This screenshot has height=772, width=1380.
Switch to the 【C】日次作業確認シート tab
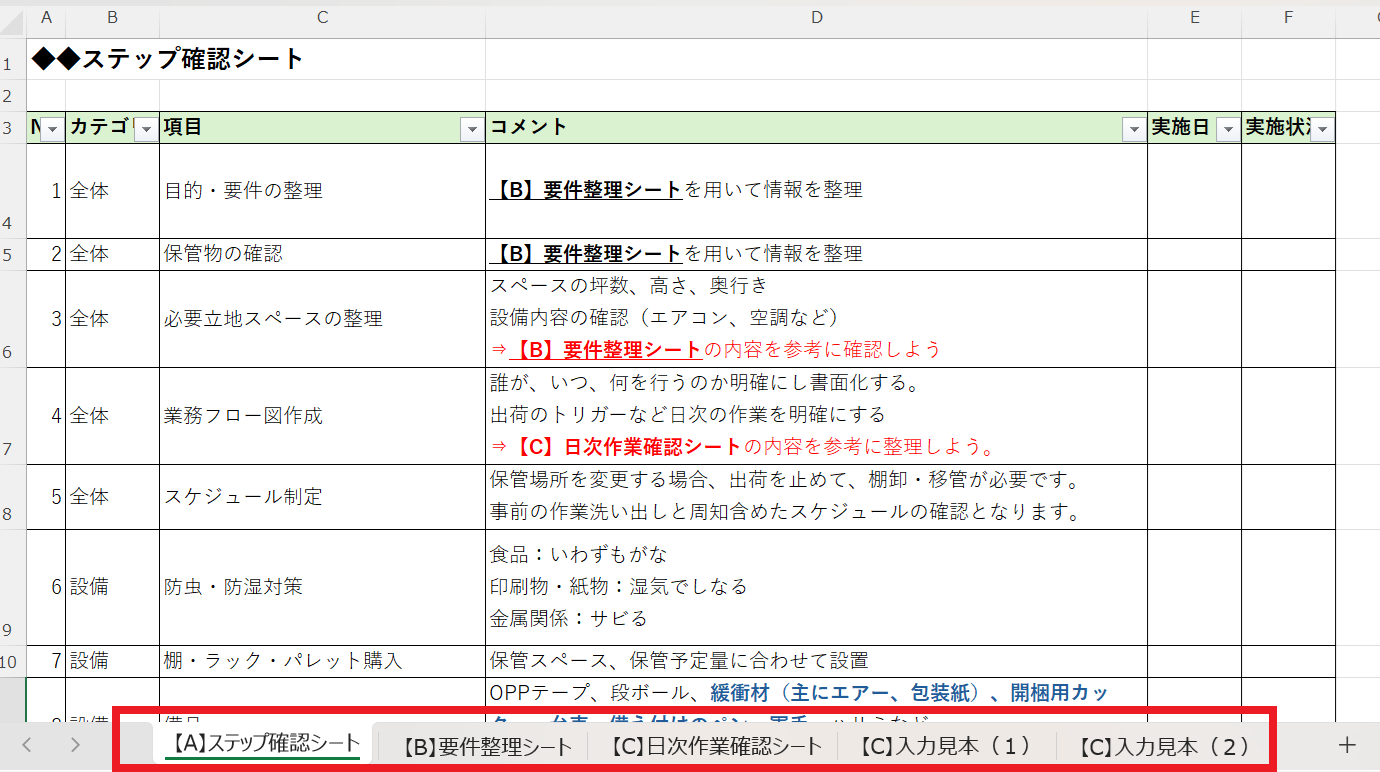click(716, 746)
